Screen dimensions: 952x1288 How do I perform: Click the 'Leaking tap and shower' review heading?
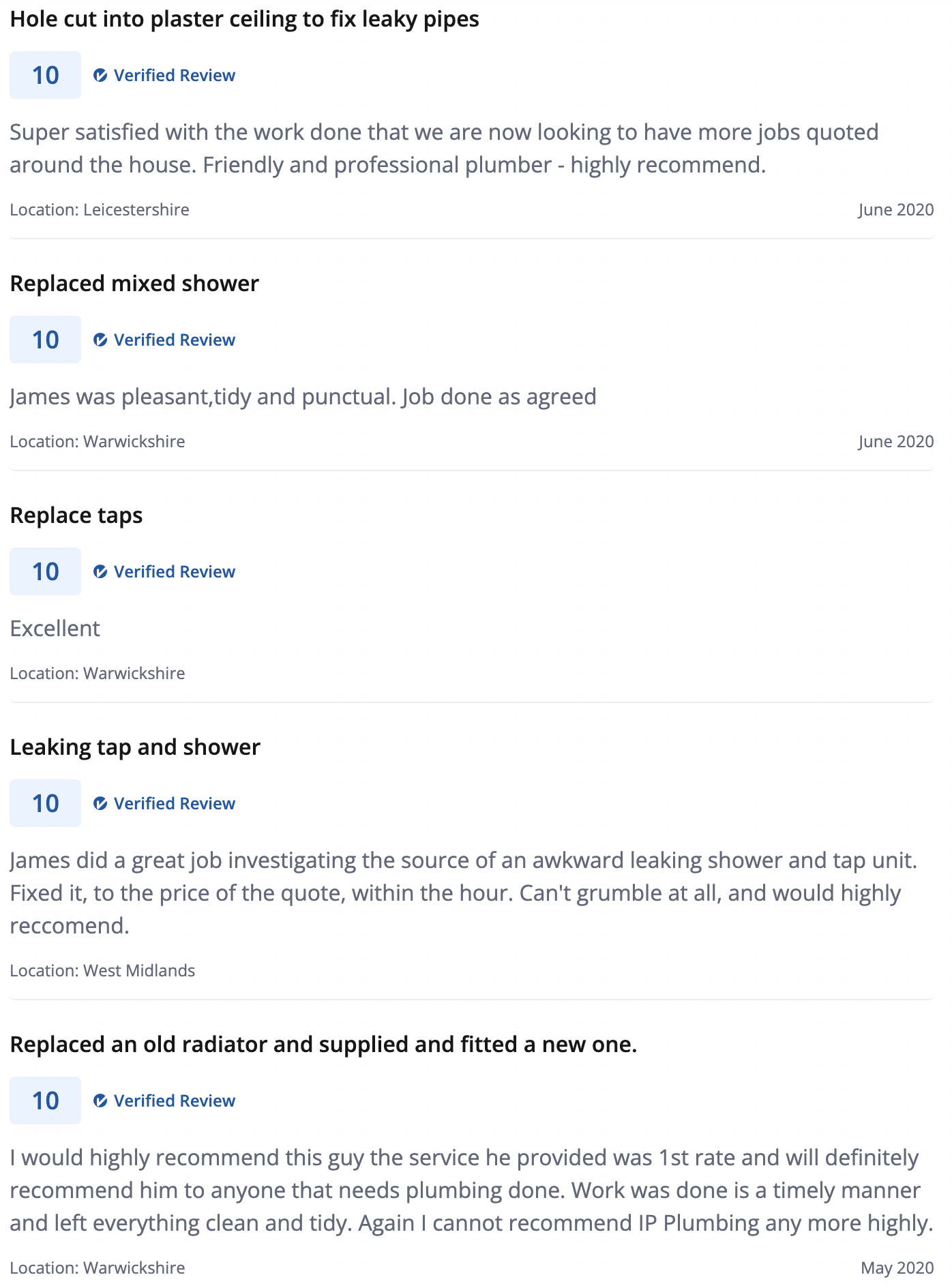[x=135, y=747]
